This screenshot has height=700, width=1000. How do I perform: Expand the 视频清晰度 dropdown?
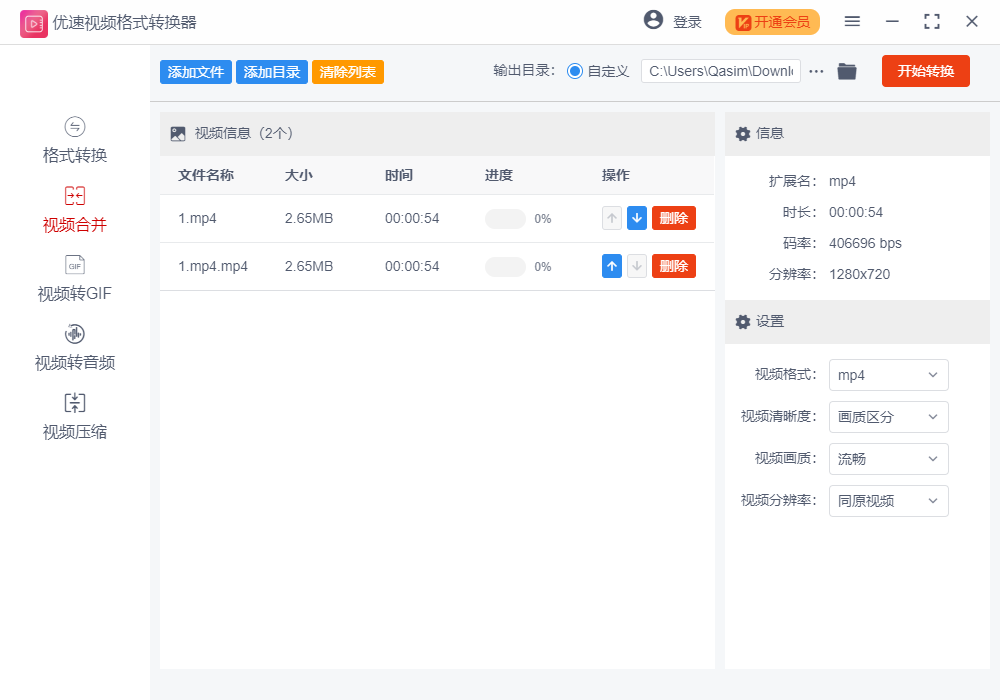(888, 417)
